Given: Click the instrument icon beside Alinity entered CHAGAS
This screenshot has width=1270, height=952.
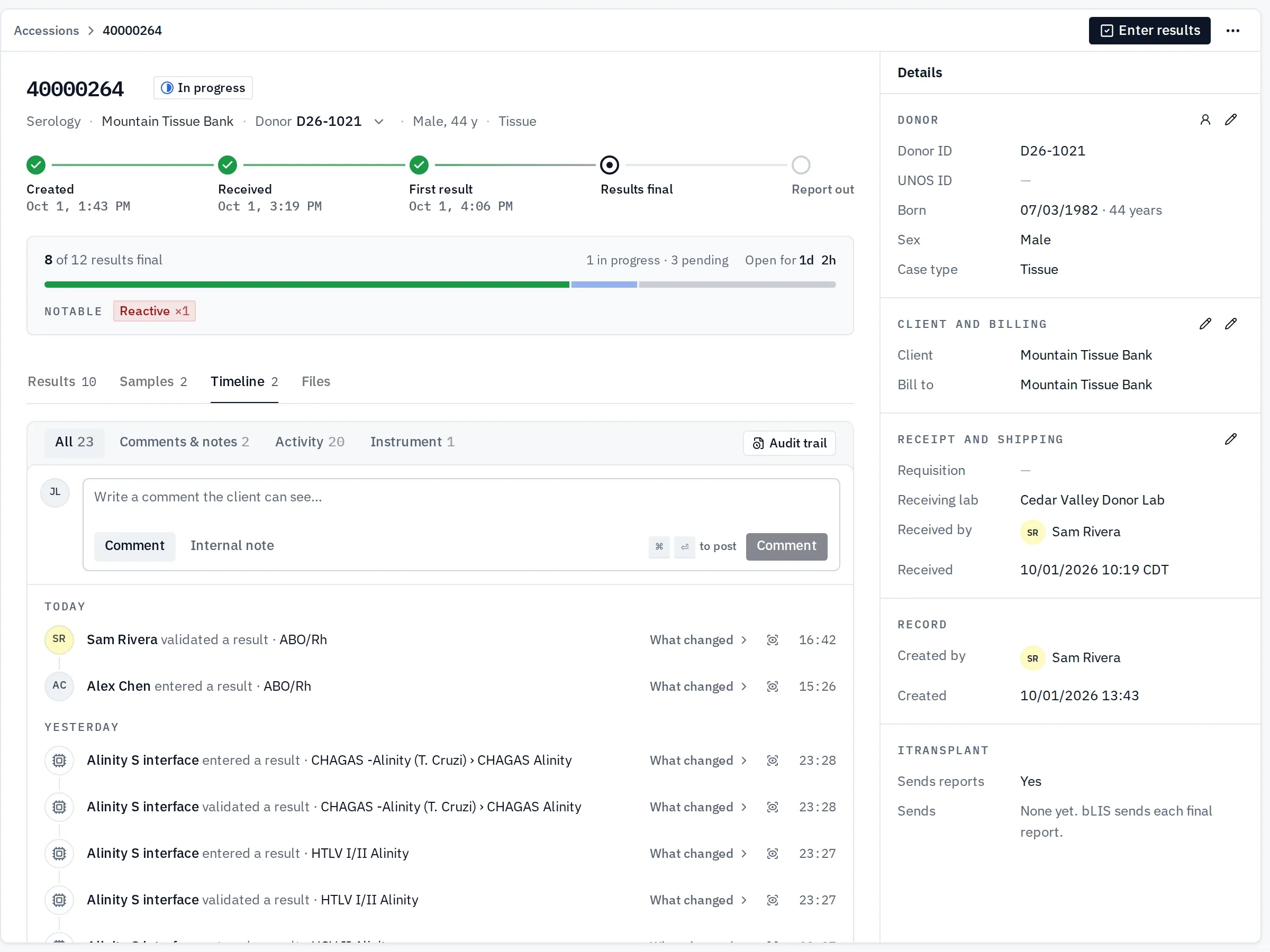Looking at the screenshot, I should pos(59,761).
